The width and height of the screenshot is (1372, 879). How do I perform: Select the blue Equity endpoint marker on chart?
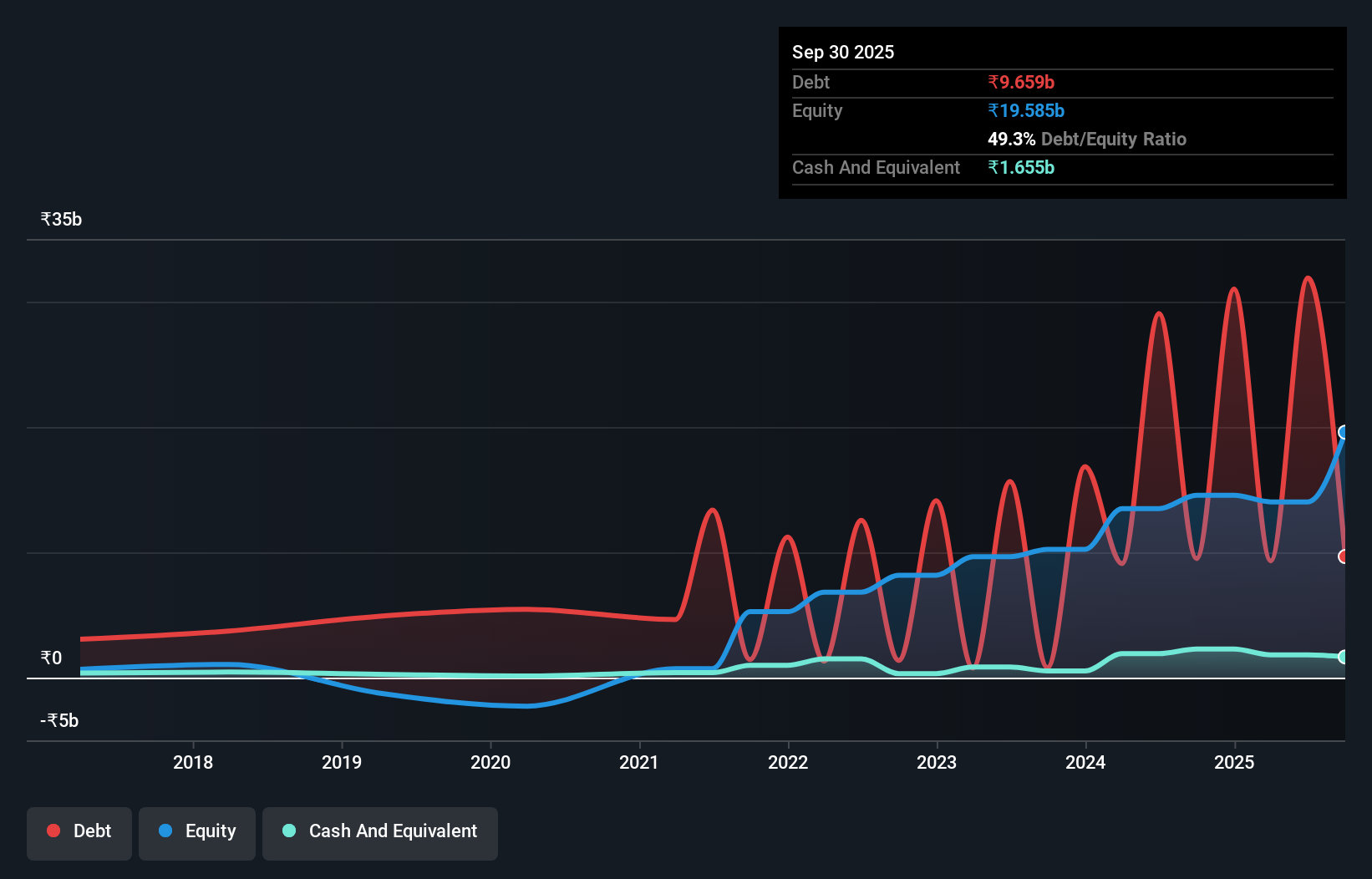pos(1344,433)
